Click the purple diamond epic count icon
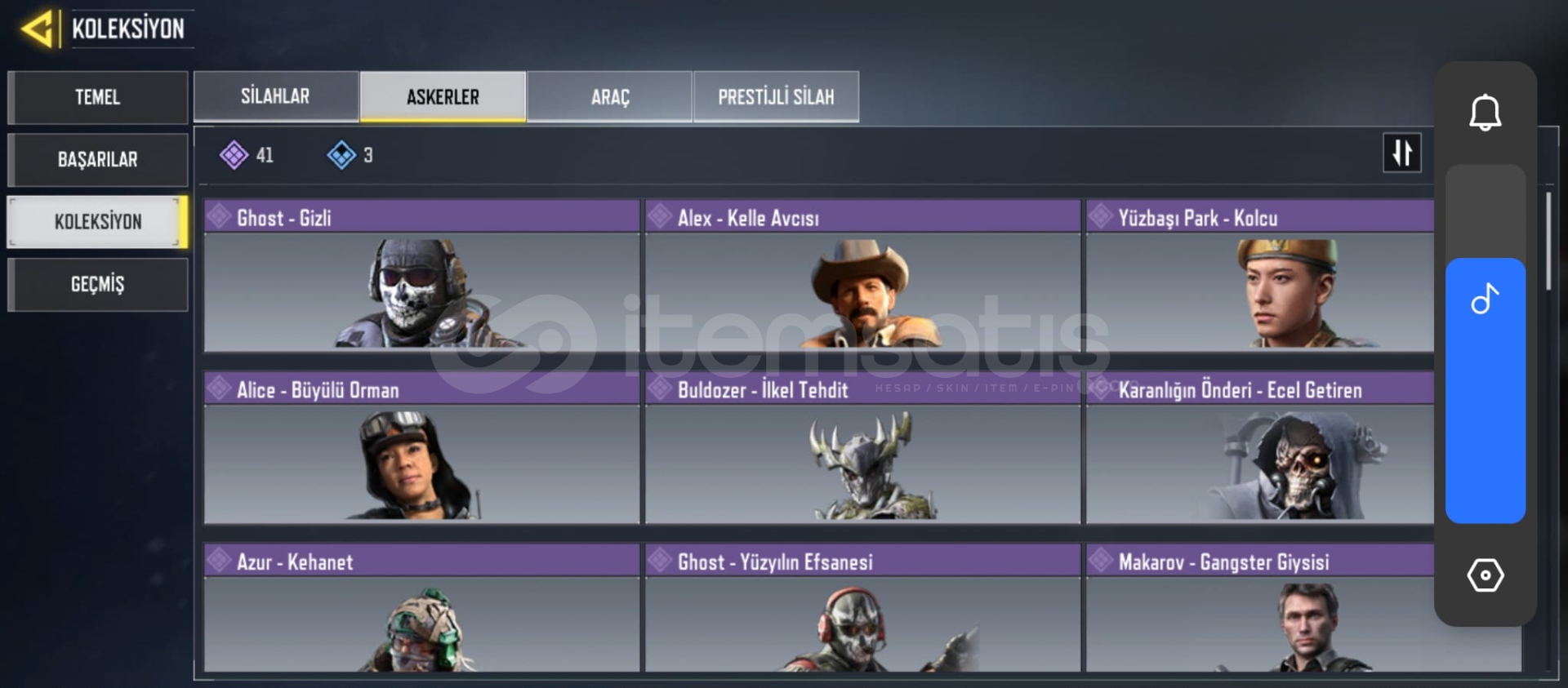Image resolution: width=1568 pixels, height=688 pixels. (234, 154)
